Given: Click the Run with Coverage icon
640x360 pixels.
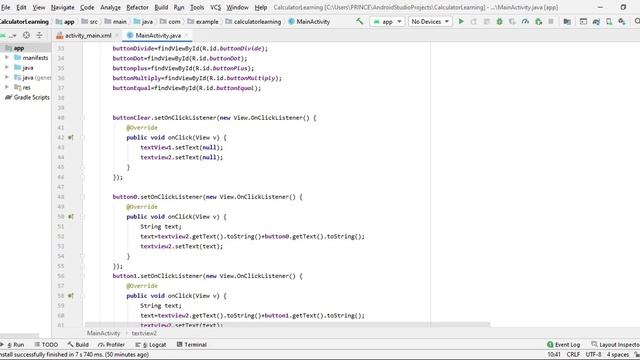Looking at the screenshot, I should point(512,22).
